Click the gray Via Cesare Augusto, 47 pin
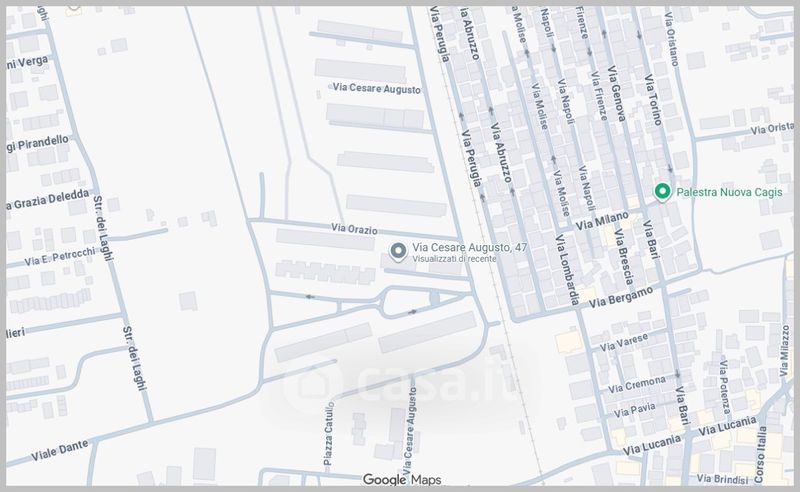800x492 pixels. tap(398, 251)
